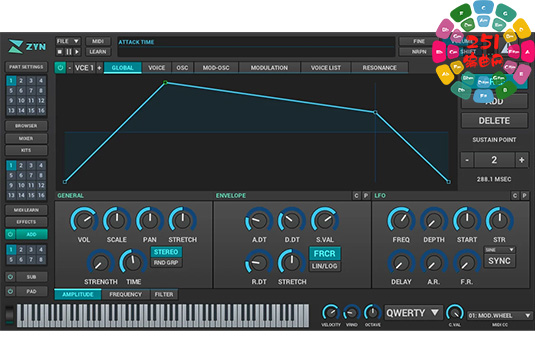Open the MIXER panel

26,138
